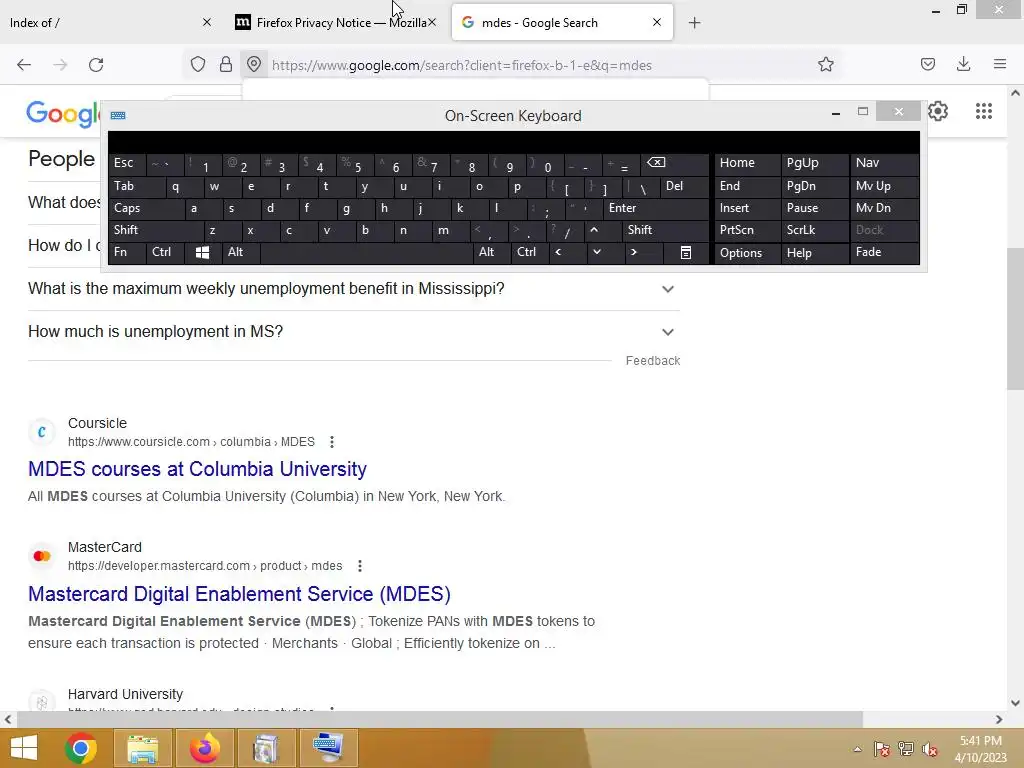Open Mastercard Digital Enablement Service link

coord(239,594)
